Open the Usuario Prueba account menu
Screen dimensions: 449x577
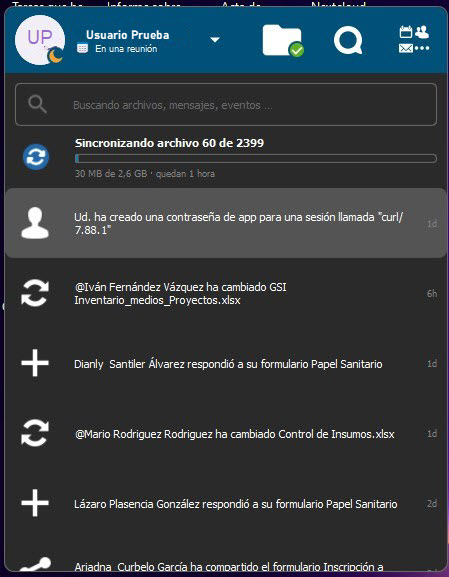coord(127,35)
